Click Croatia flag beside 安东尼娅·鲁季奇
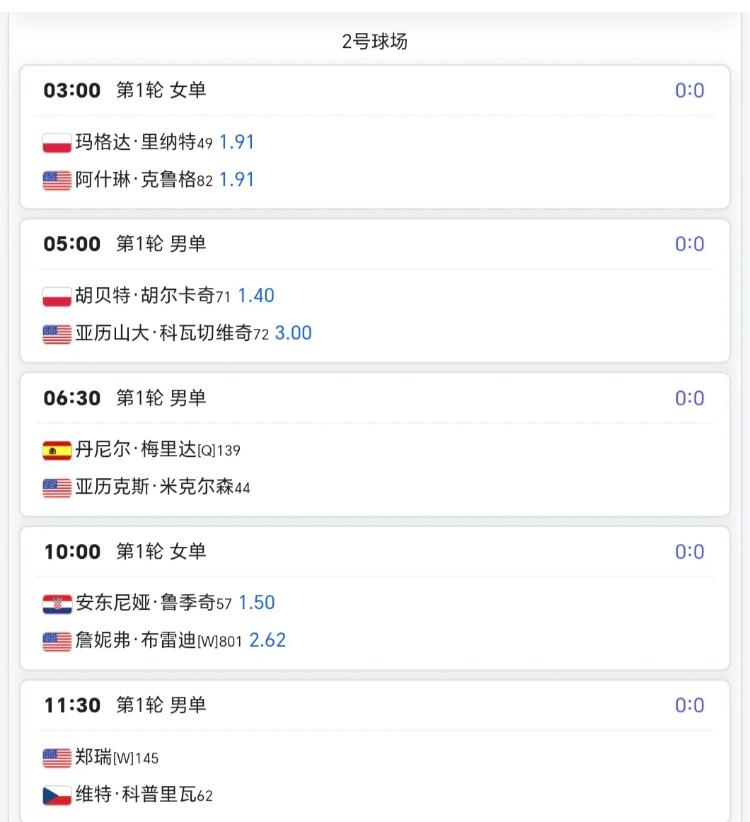750x822 pixels. (57, 604)
